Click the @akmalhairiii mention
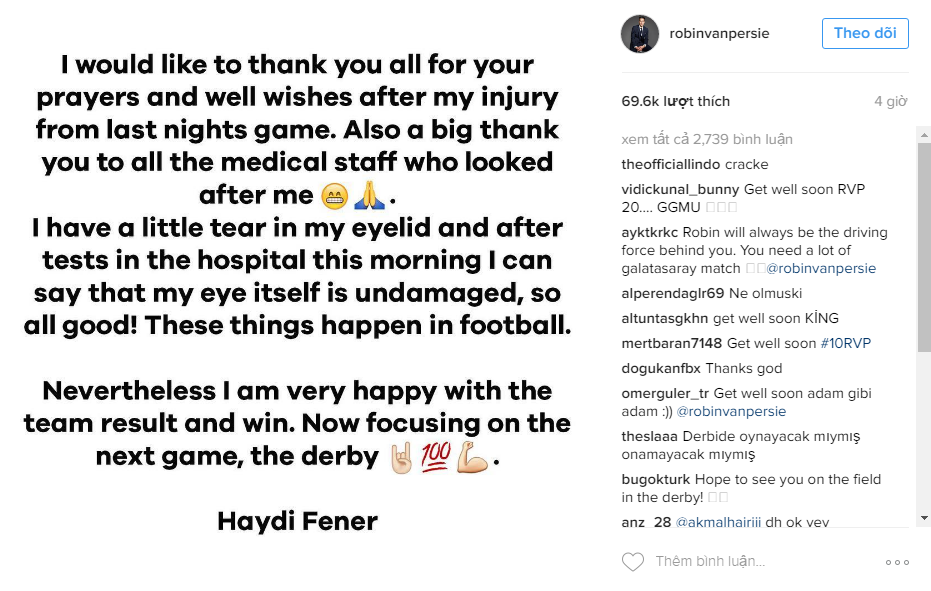This screenshot has height=591, width=931. pos(718,522)
